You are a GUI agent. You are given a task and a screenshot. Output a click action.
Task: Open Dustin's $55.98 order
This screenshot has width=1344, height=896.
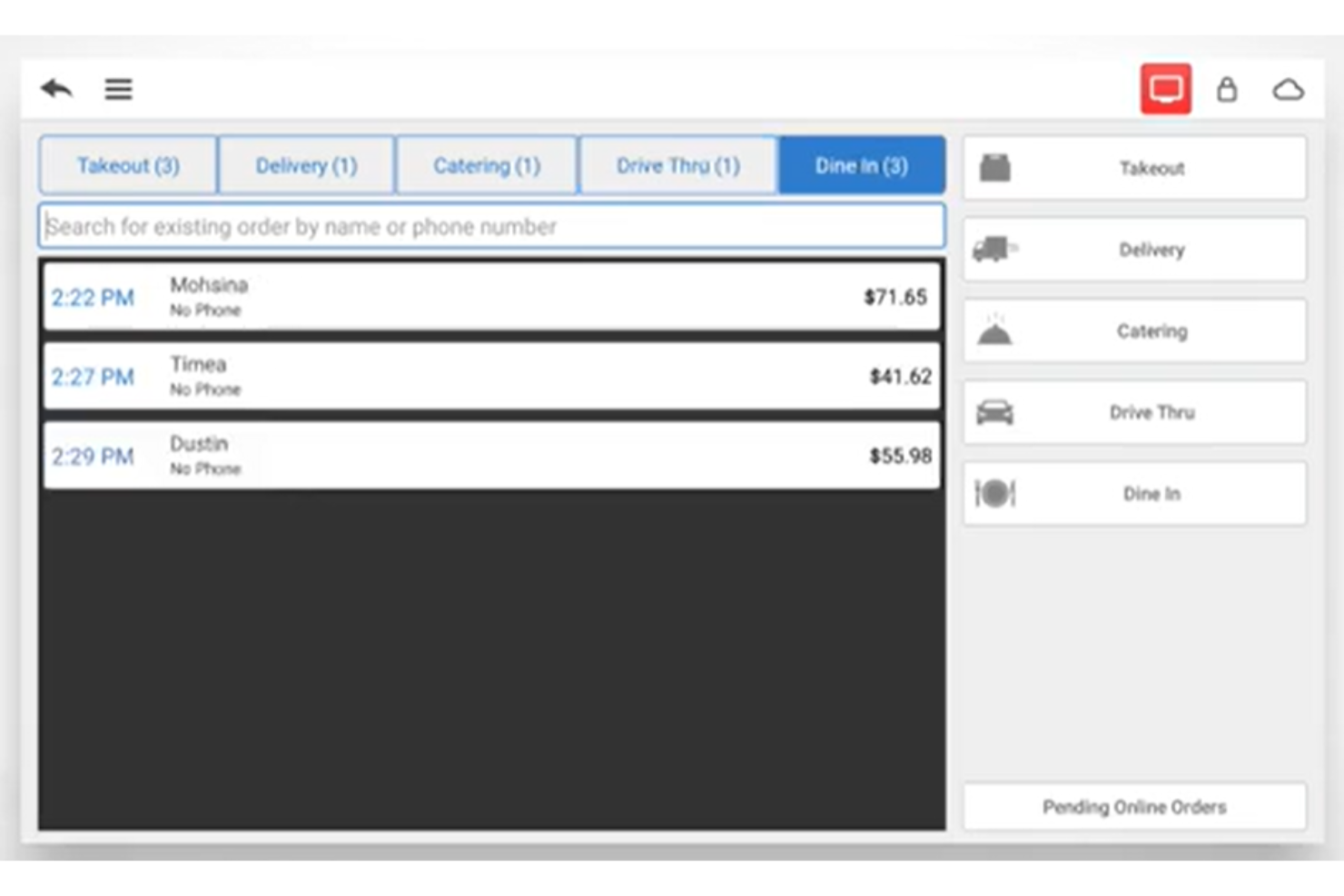pos(491,455)
